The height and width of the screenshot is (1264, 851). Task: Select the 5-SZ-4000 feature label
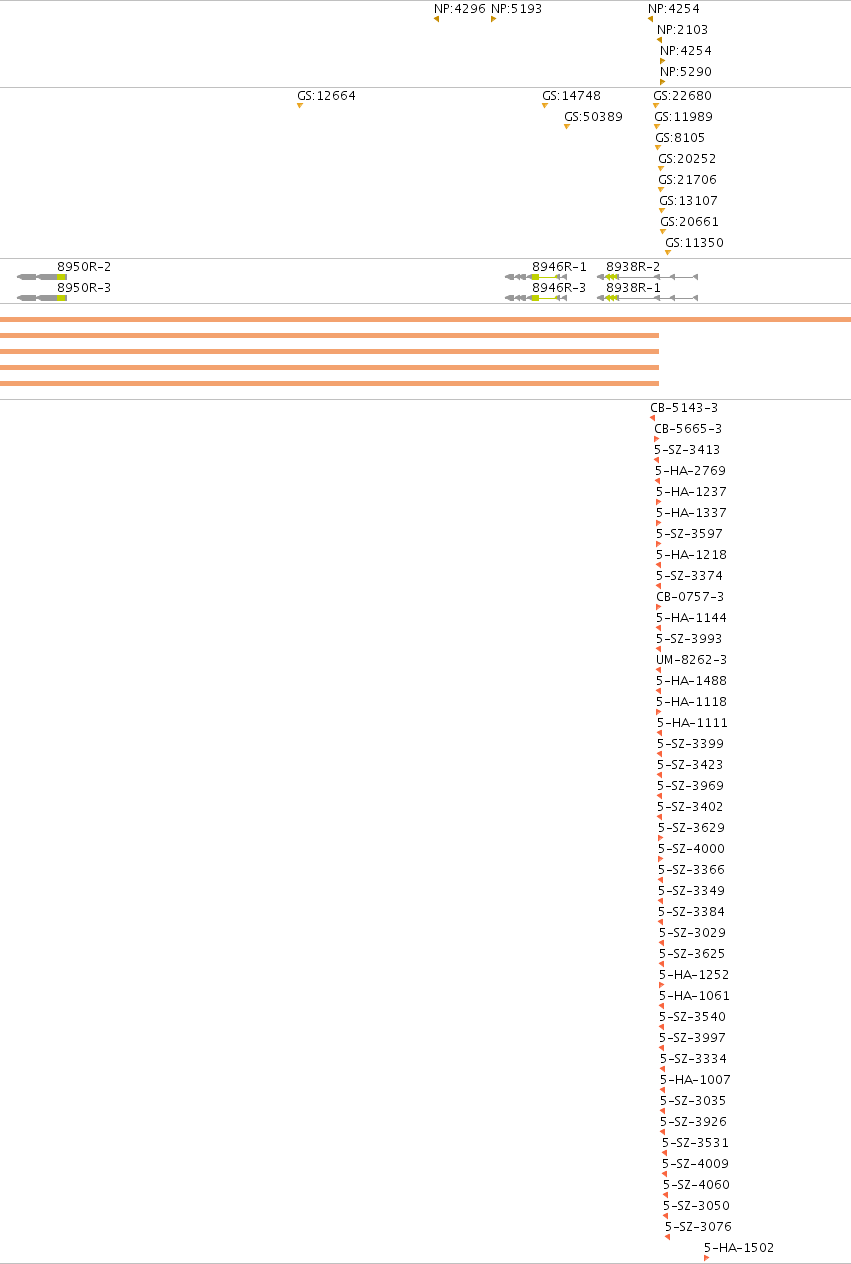691,849
